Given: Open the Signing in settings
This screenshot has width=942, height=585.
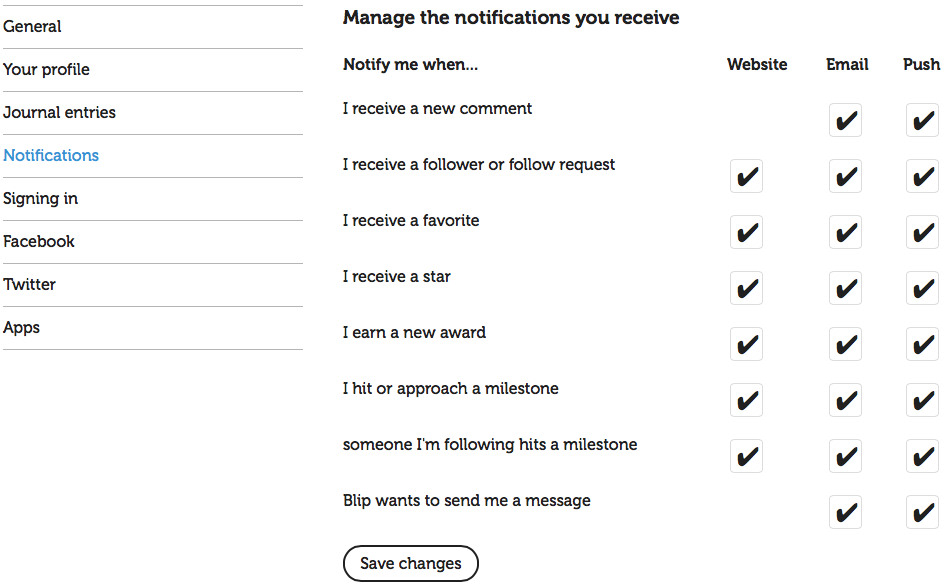Looking at the screenshot, I should [40, 198].
